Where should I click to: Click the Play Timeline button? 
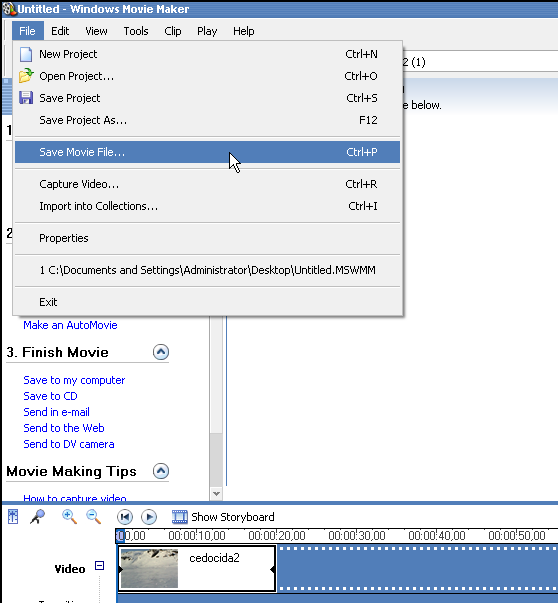pyautogui.click(x=149, y=517)
